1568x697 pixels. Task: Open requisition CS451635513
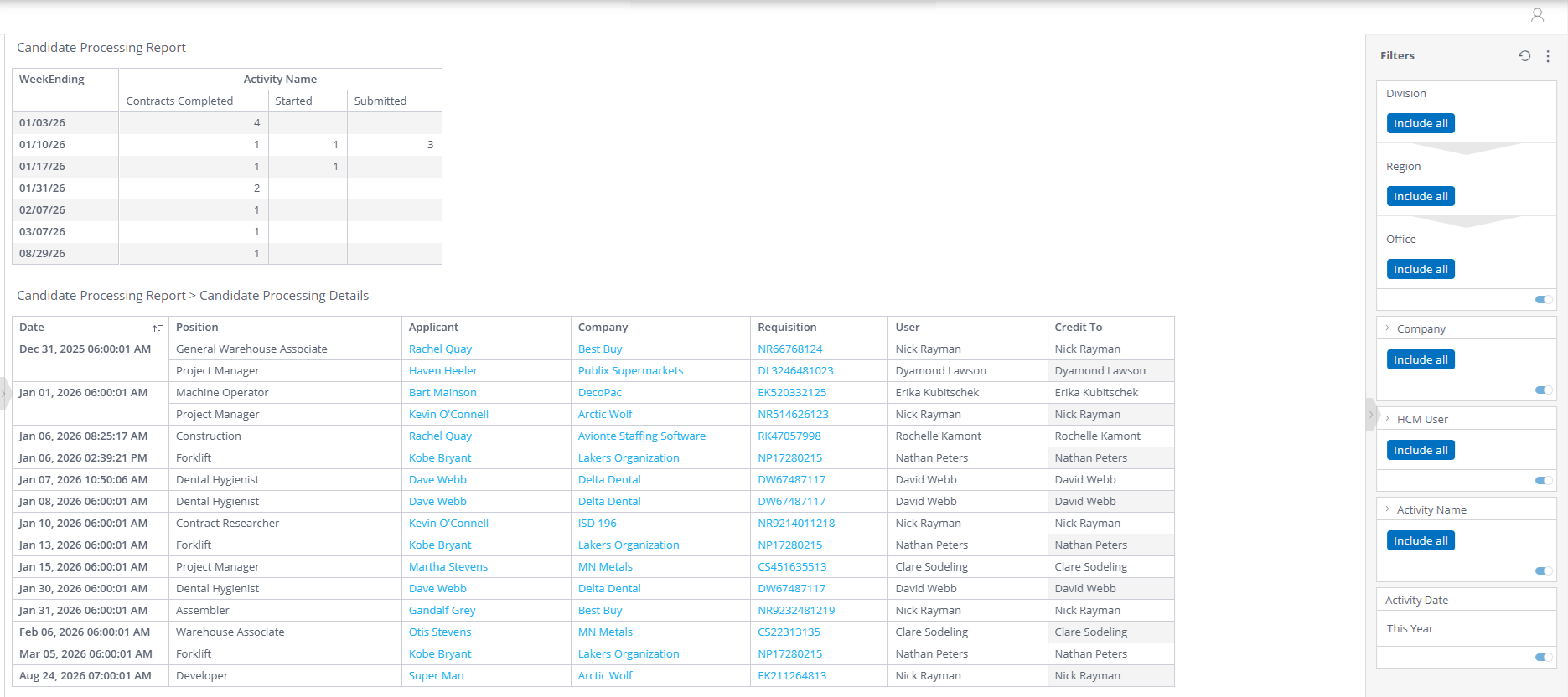click(792, 566)
